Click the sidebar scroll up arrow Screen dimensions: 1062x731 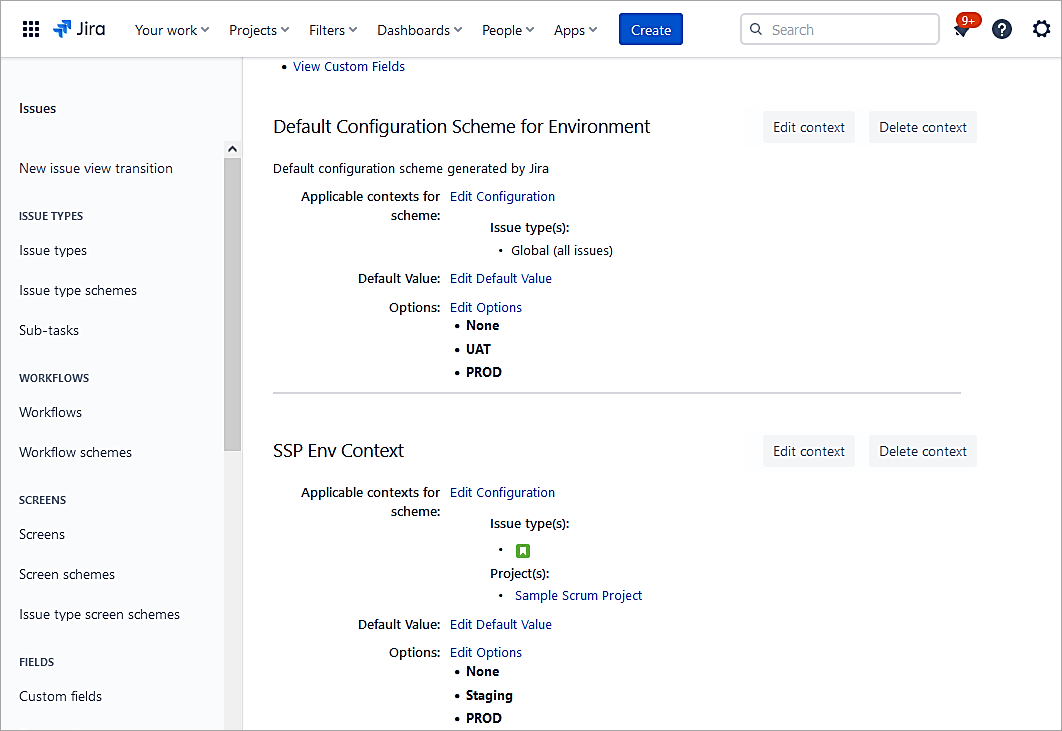(x=232, y=150)
